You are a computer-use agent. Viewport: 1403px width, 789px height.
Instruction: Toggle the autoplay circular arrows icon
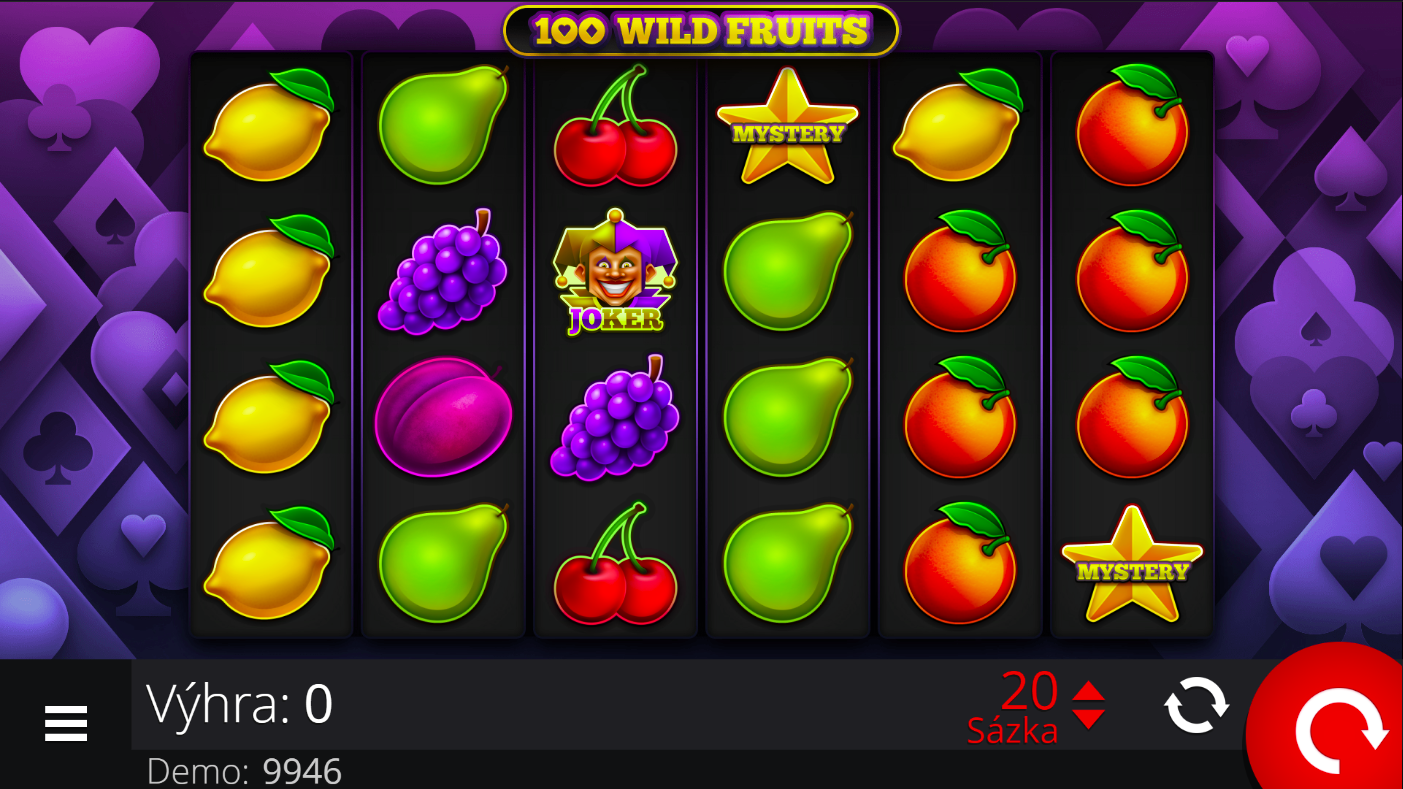pos(1196,705)
